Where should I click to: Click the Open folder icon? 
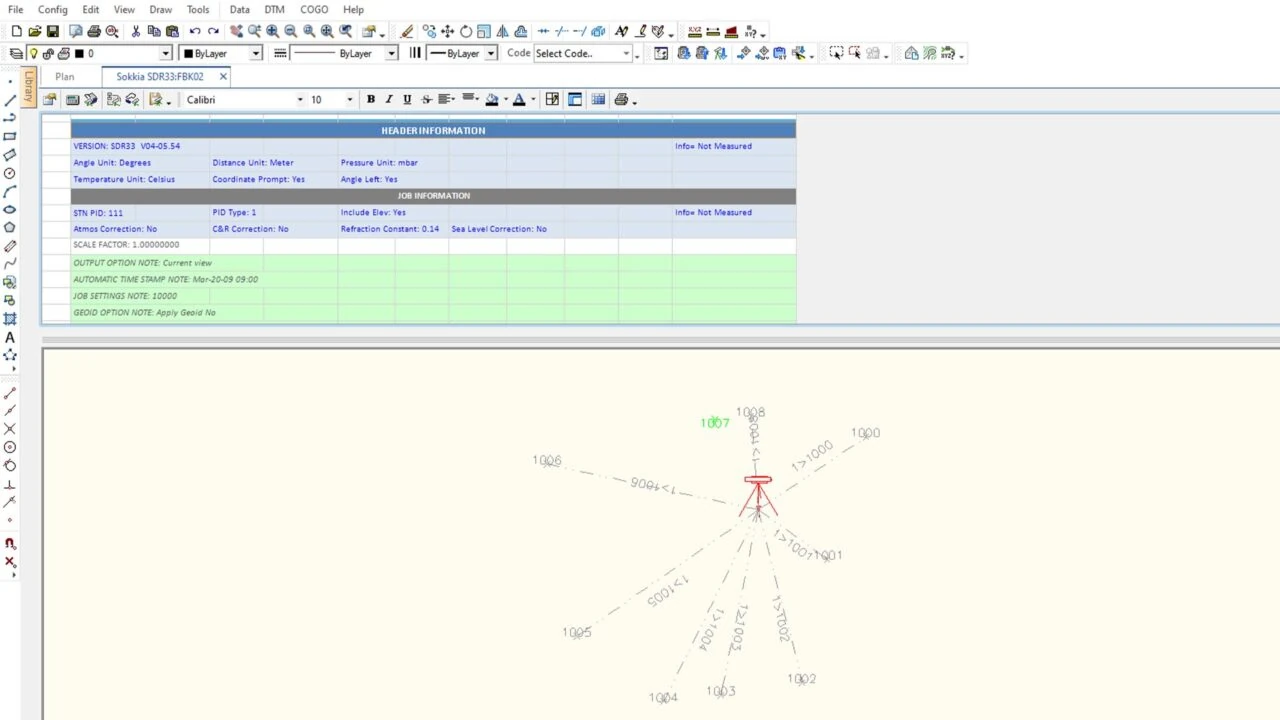(34, 32)
